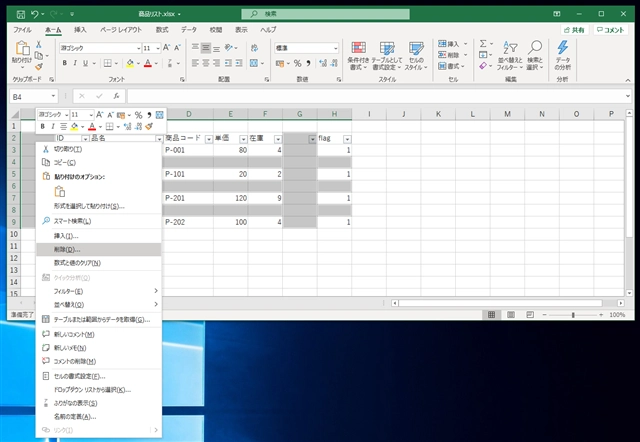The width and height of the screenshot is (640, 442).
Task: Toggle center alignment in mini toolbar
Action: tap(63, 127)
